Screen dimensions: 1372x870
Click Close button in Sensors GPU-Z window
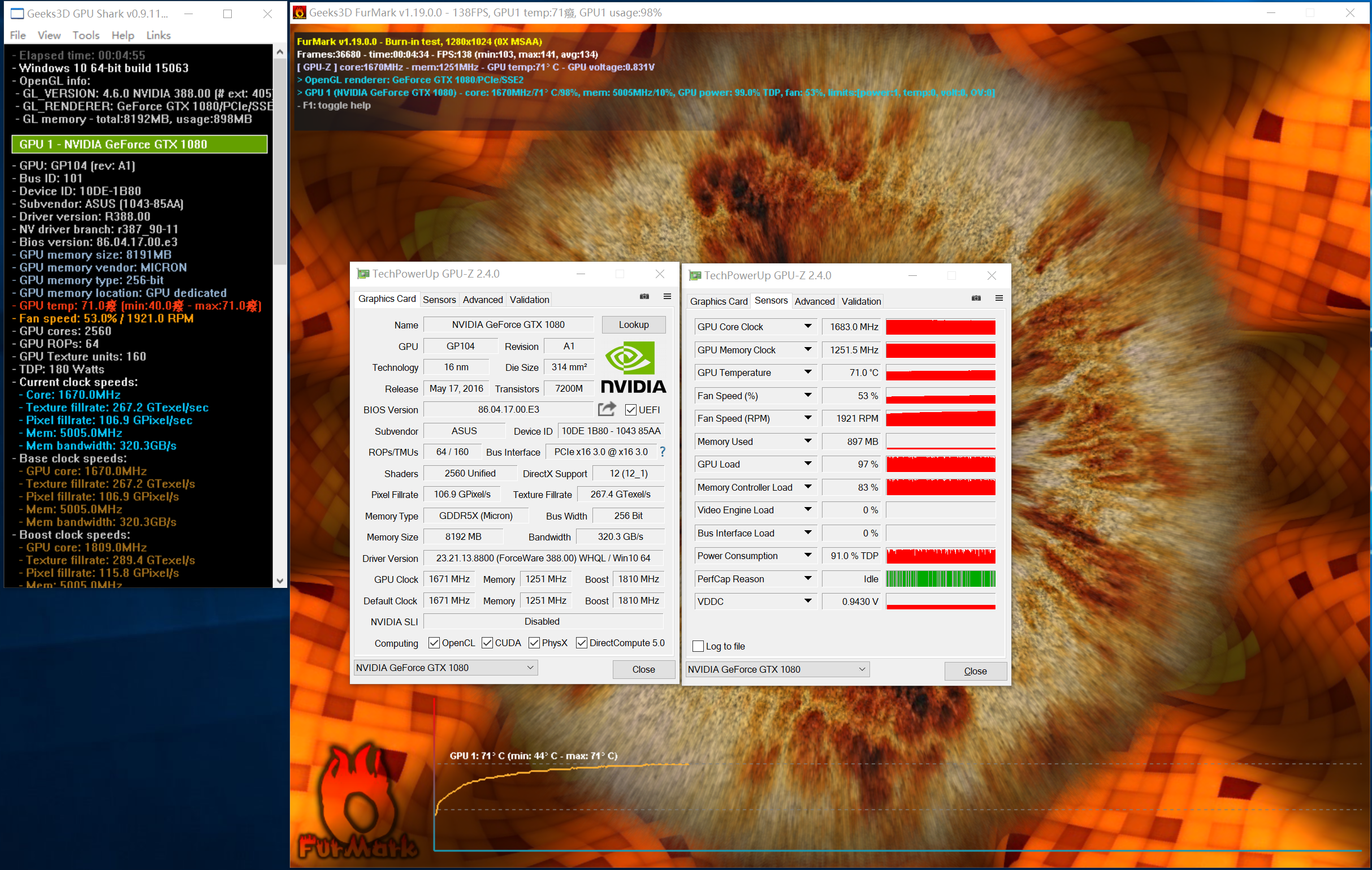(975, 670)
